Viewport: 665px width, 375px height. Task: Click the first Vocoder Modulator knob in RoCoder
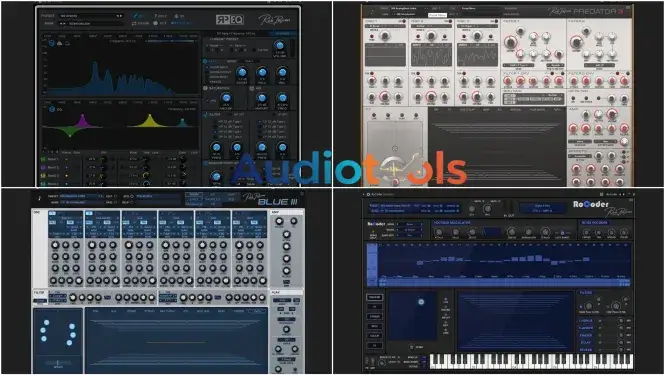point(439,232)
